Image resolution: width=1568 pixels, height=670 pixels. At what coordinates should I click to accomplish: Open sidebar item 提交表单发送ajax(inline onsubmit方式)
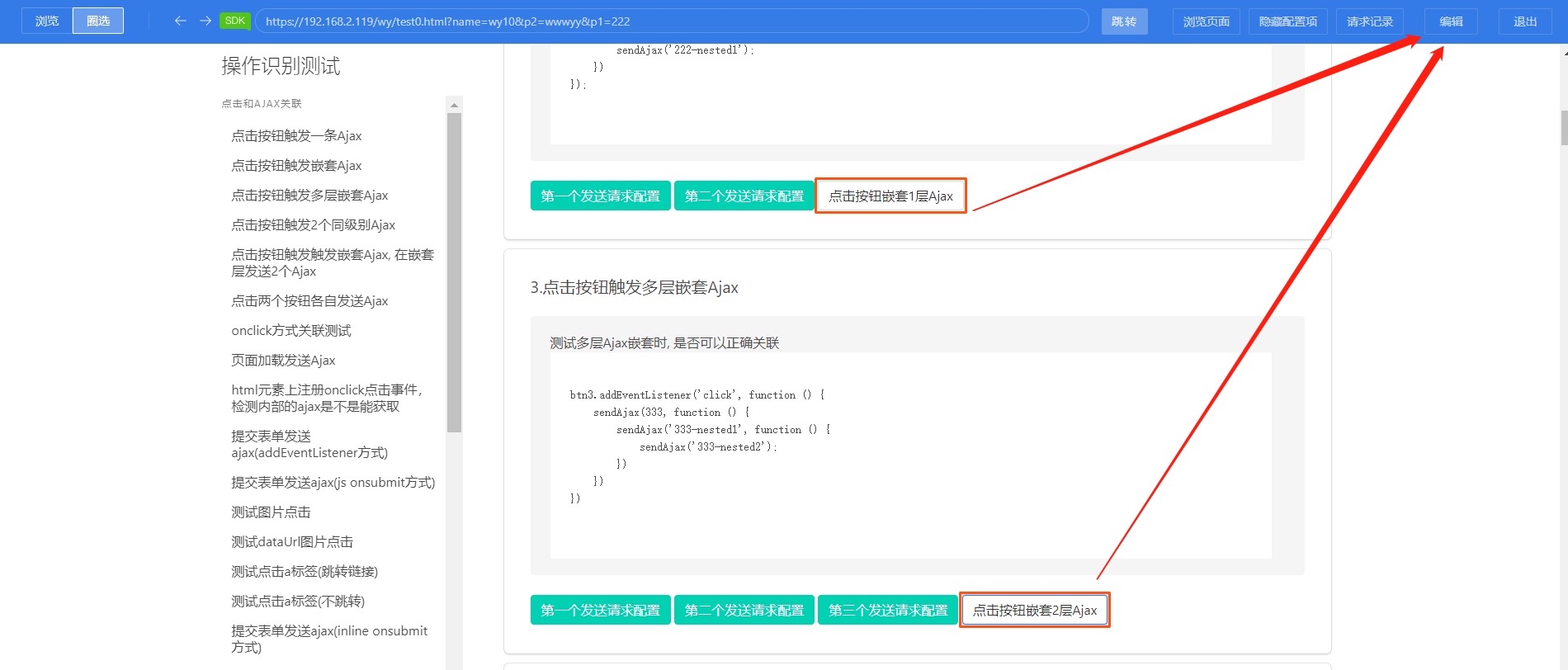[x=329, y=639]
